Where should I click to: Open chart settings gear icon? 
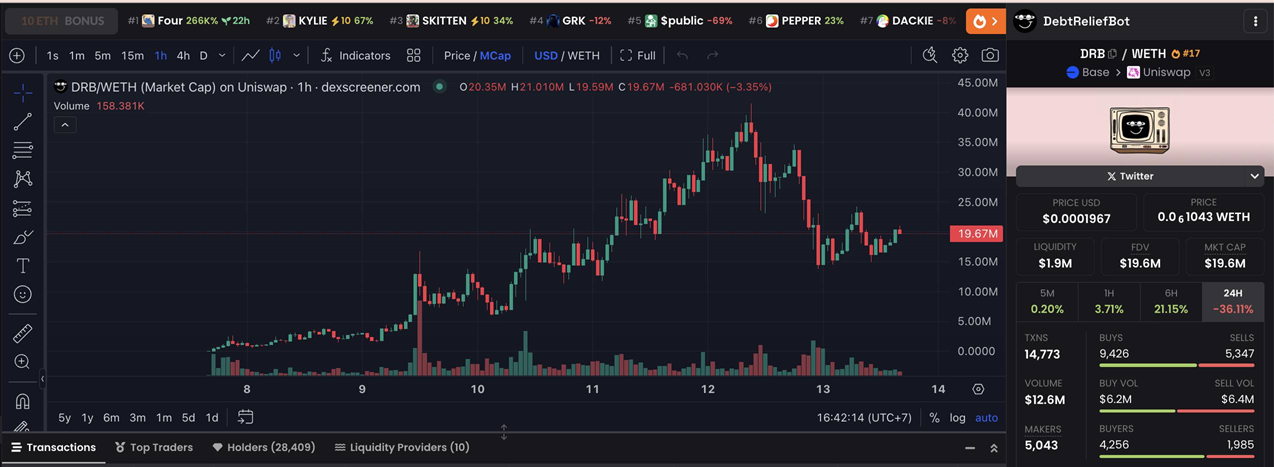(x=960, y=56)
